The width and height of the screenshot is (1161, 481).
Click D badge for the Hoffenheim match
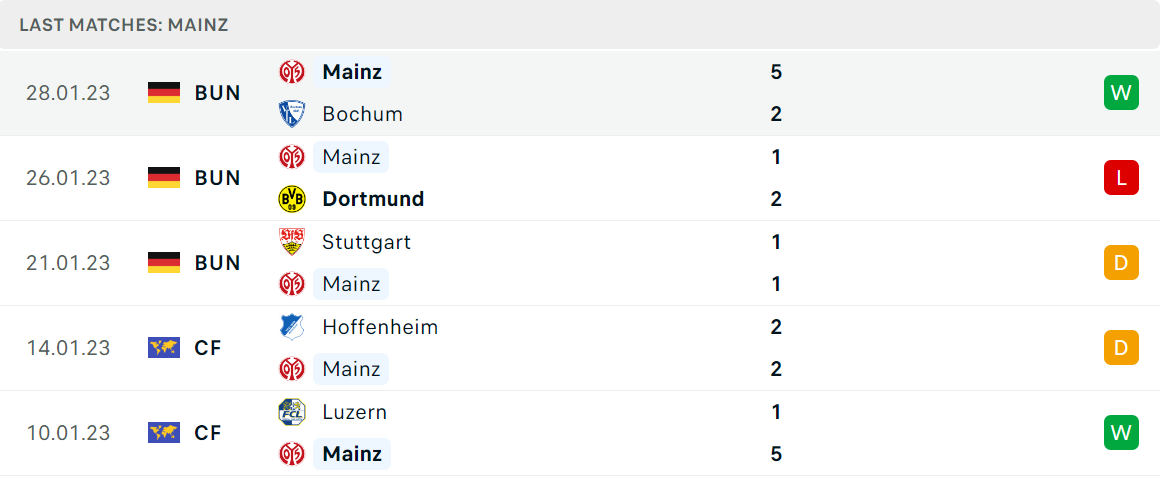point(1121,348)
